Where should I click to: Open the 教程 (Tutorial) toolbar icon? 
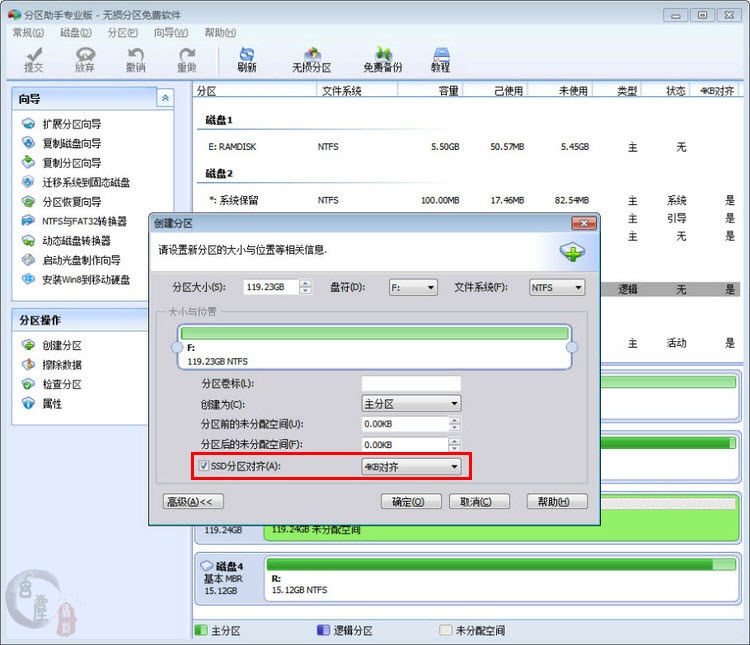440,59
